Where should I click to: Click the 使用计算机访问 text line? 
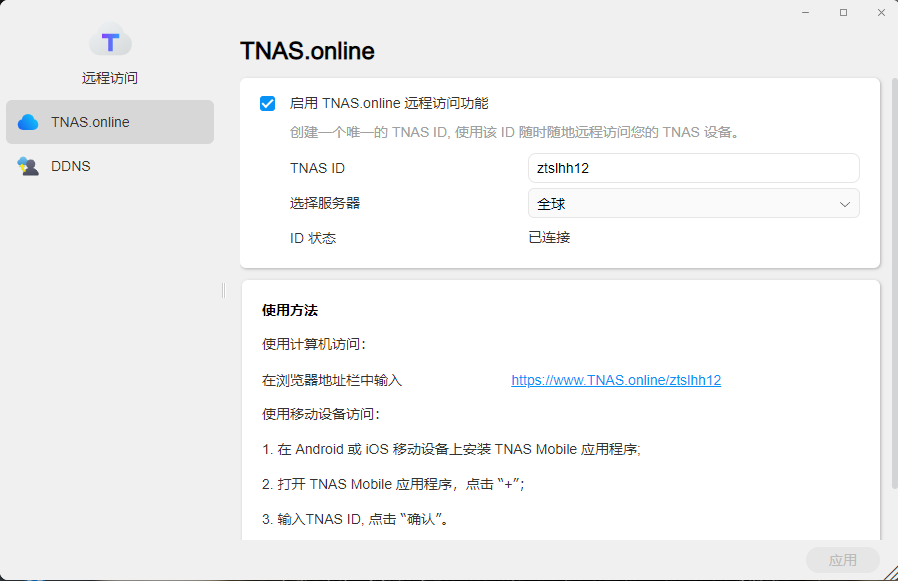tap(314, 344)
